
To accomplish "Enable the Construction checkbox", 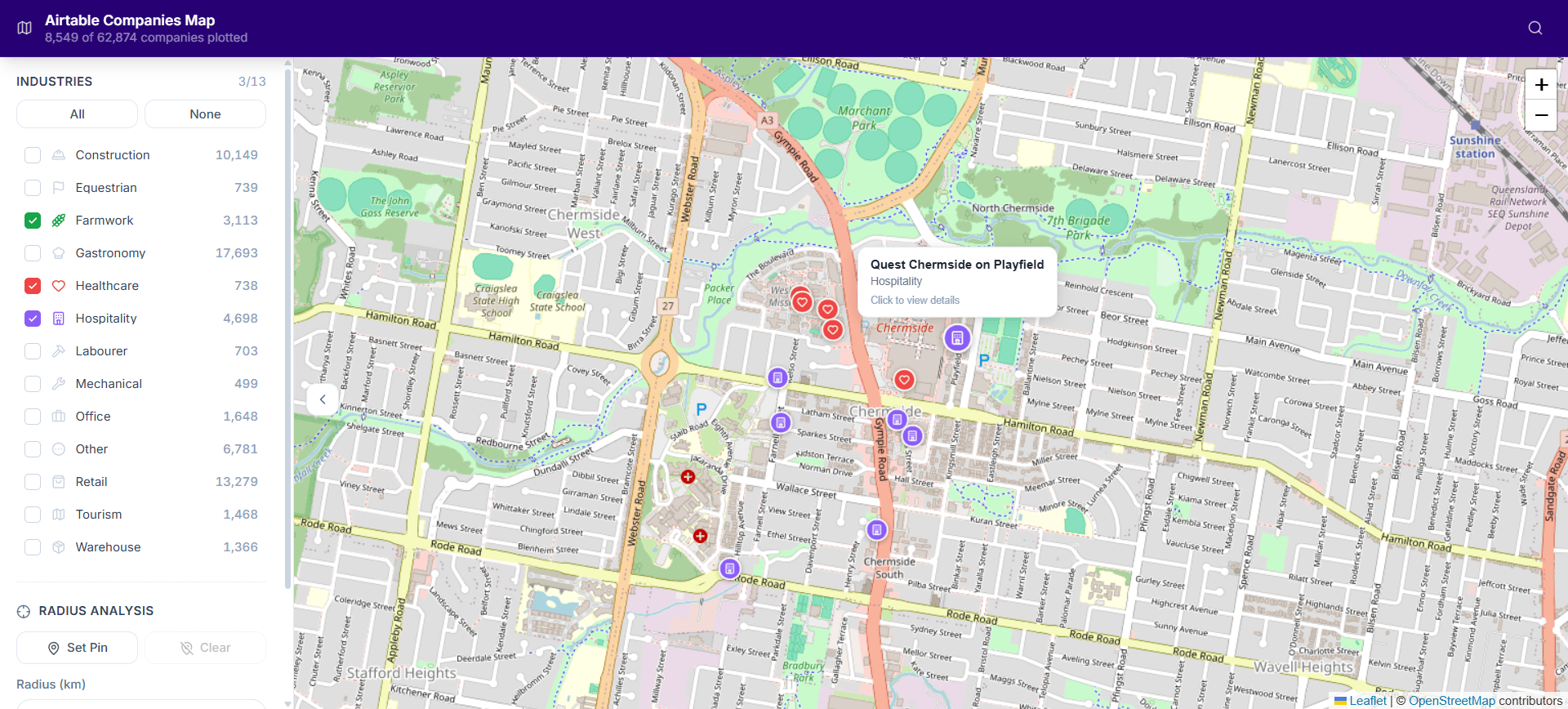I will (x=33, y=155).
